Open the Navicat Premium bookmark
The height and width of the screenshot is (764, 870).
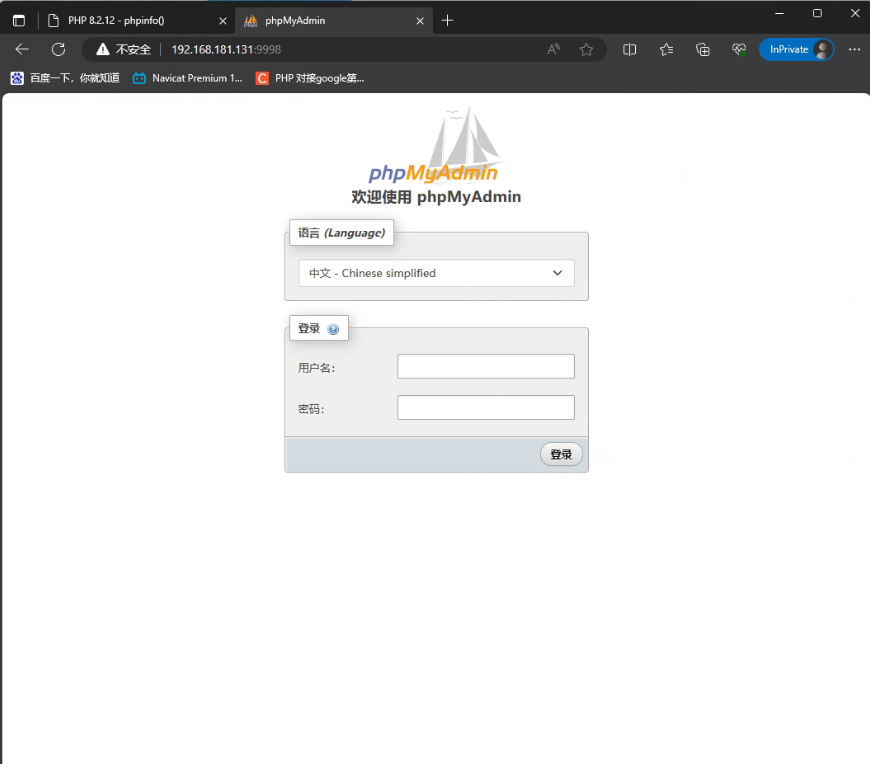[188, 78]
